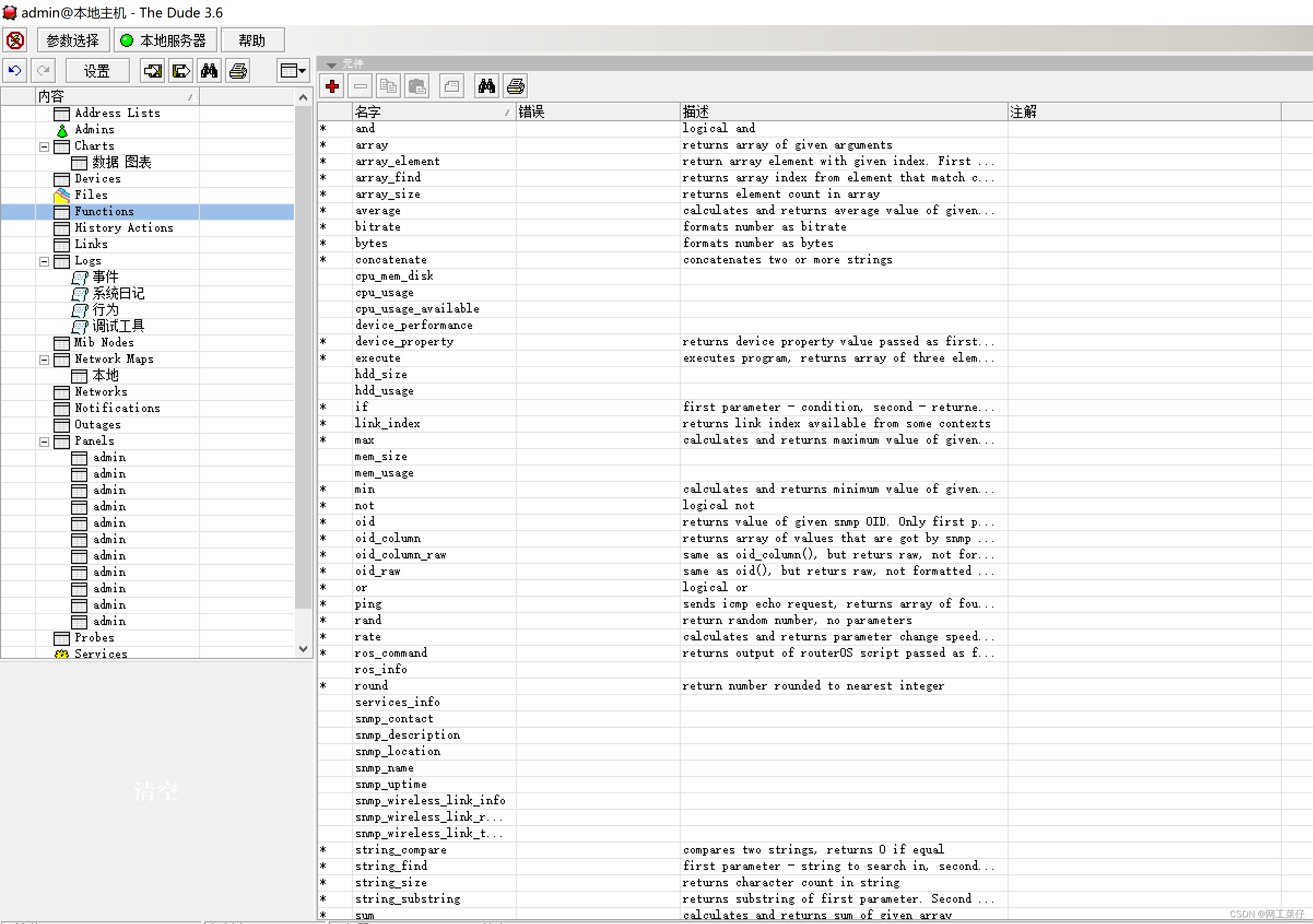Click the binoculars find icon in functions pane
The width and height of the screenshot is (1313, 924).
tap(486, 87)
